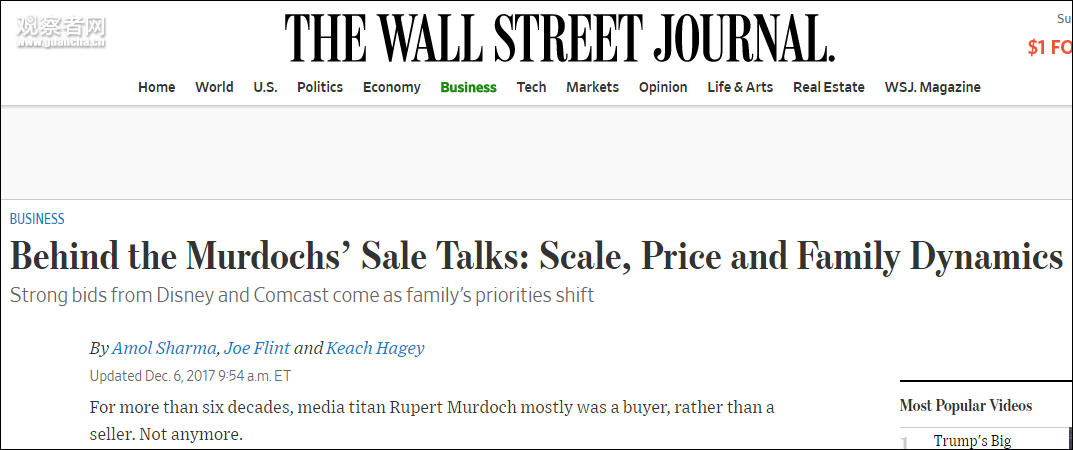Navigate to the Economy section
1073x450 pixels.
coord(391,87)
